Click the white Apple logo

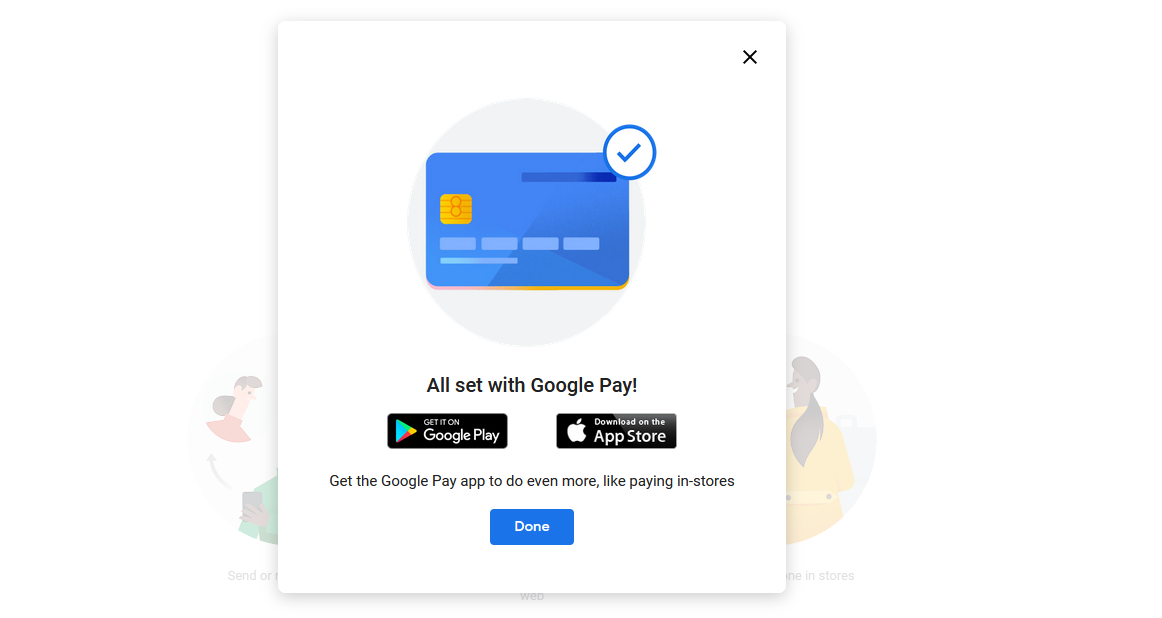[577, 431]
